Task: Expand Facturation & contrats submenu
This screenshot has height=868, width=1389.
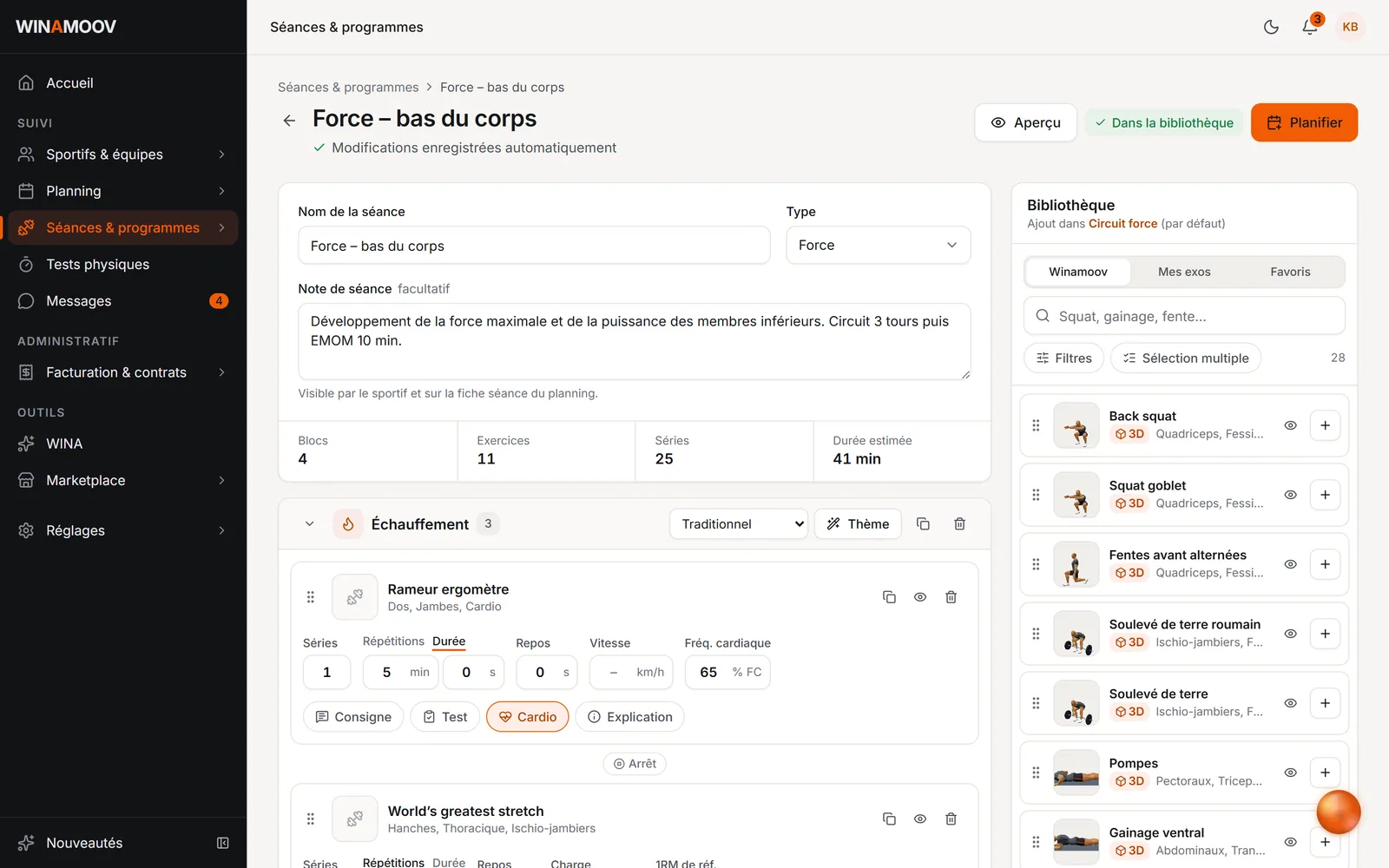Action: point(123,372)
